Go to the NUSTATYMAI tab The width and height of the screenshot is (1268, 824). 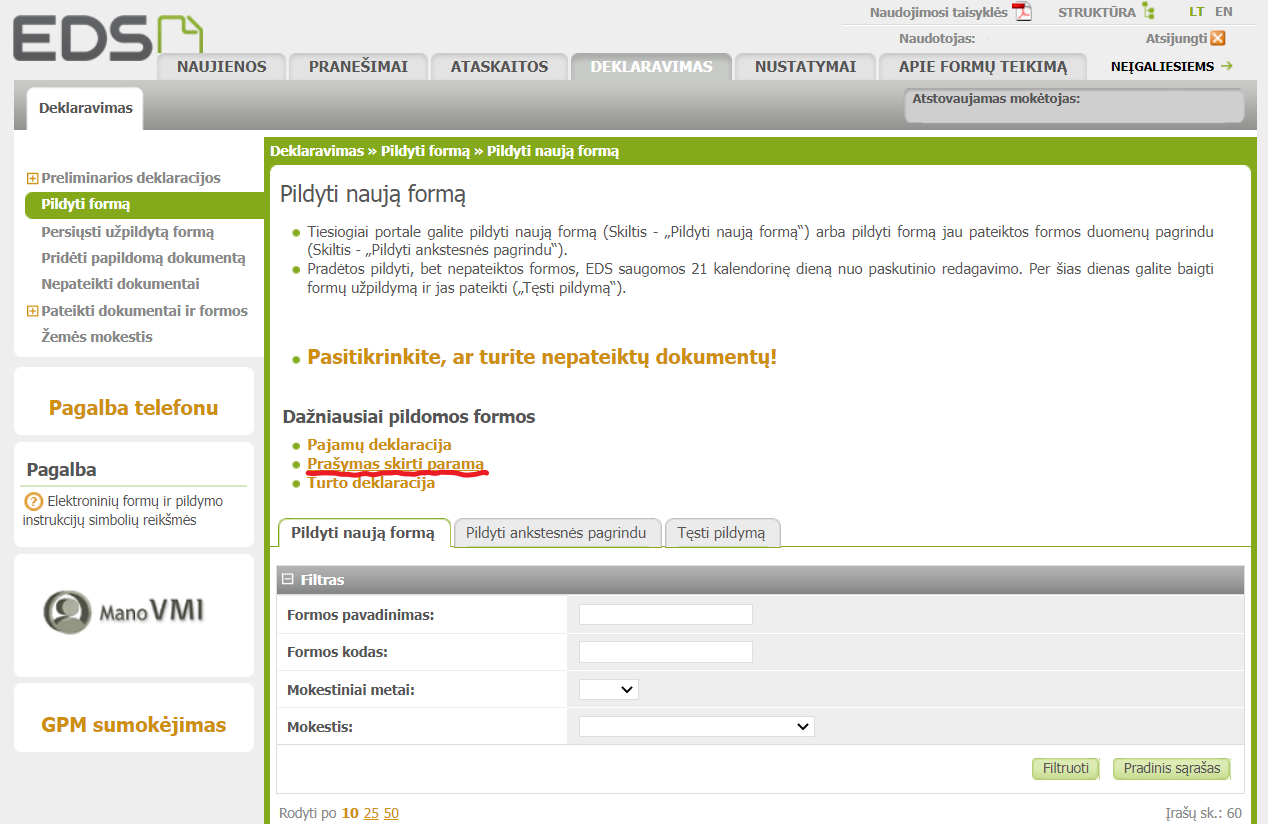(805, 67)
